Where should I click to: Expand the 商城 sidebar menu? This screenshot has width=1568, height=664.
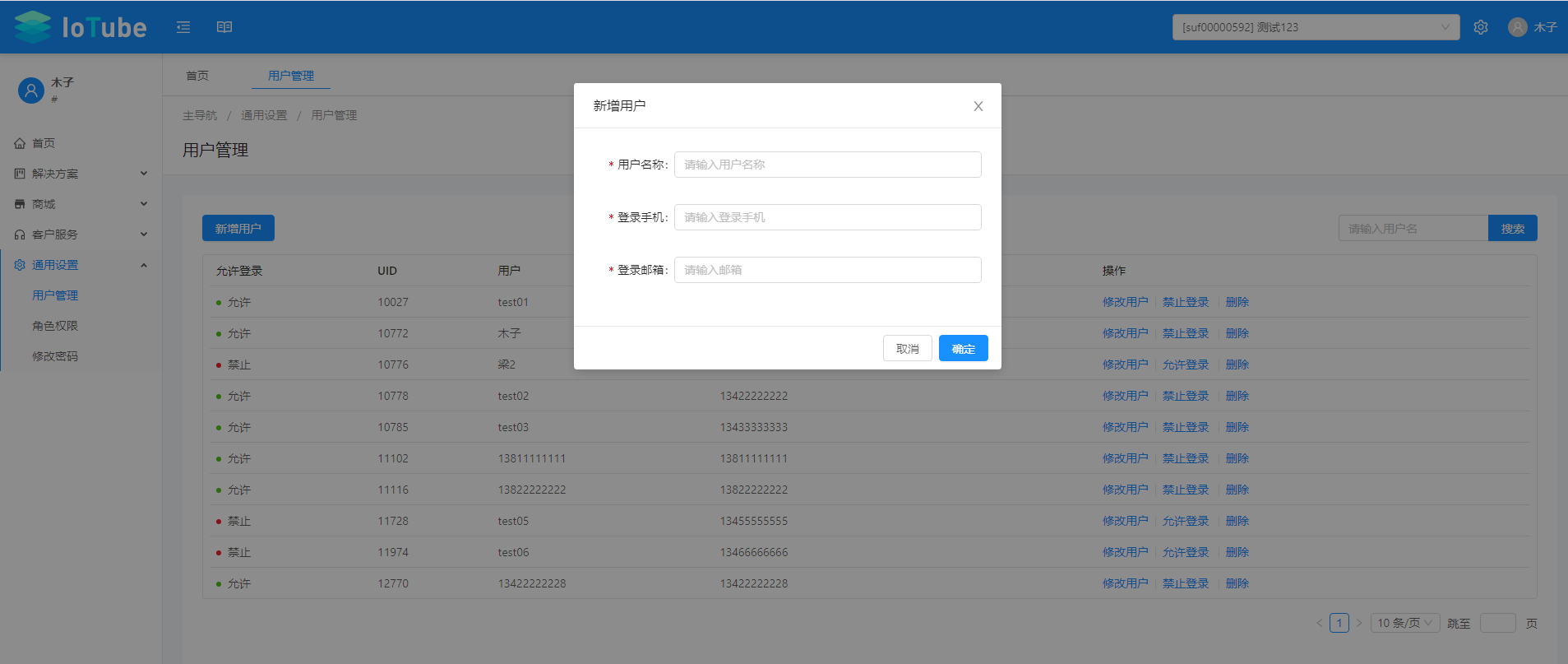coord(81,204)
